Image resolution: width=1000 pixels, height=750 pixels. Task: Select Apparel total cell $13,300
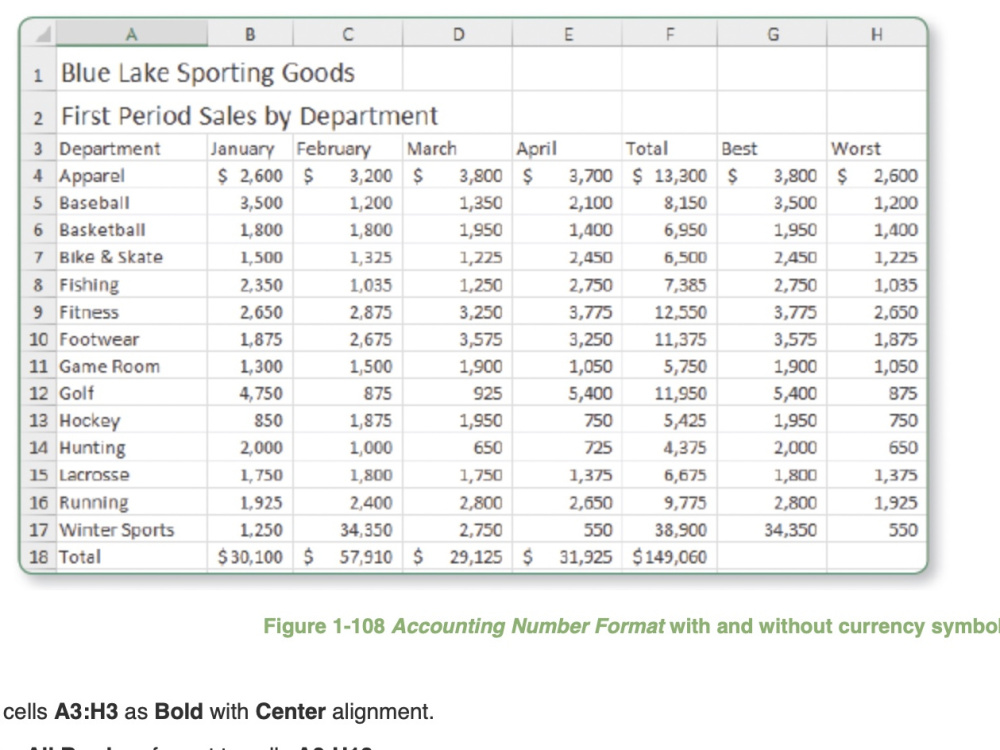coord(670,175)
